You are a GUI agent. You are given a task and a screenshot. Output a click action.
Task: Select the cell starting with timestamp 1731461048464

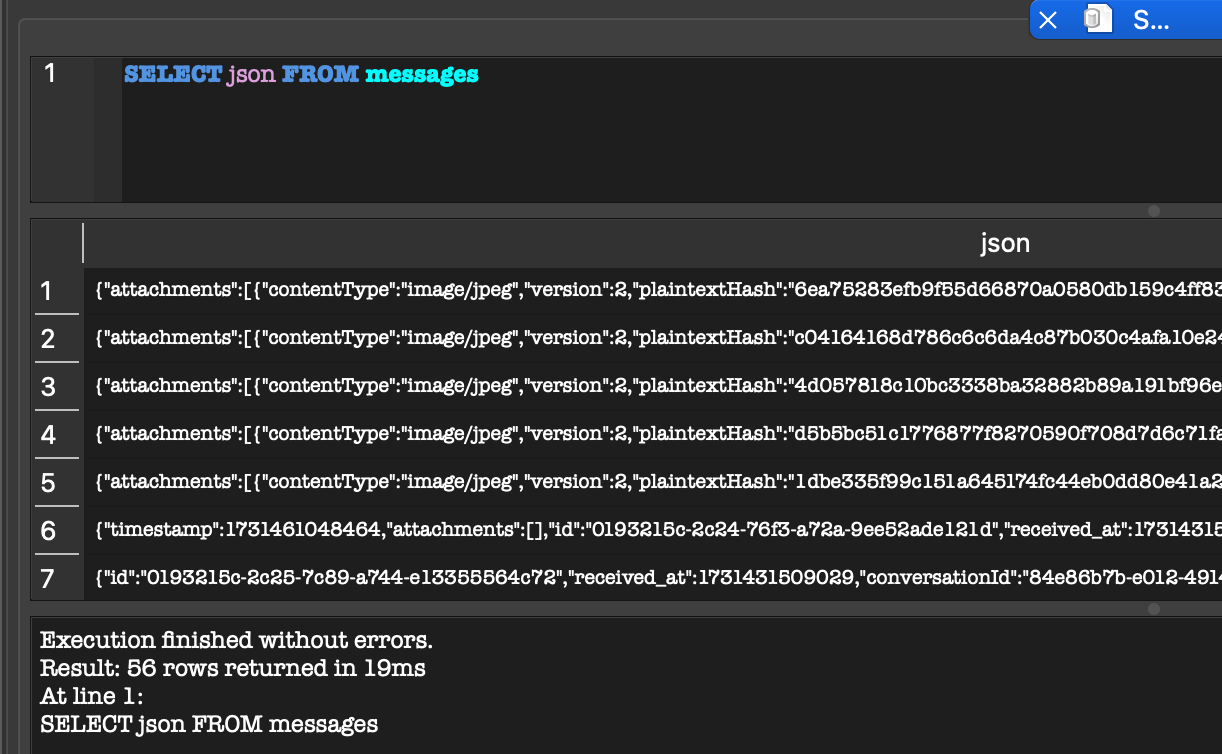[x=650, y=530]
